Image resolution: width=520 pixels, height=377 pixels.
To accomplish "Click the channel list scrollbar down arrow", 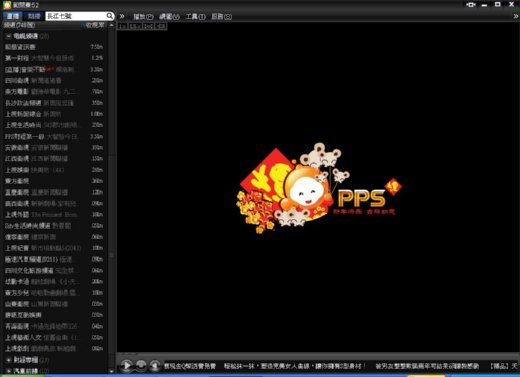I will click(x=111, y=371).
